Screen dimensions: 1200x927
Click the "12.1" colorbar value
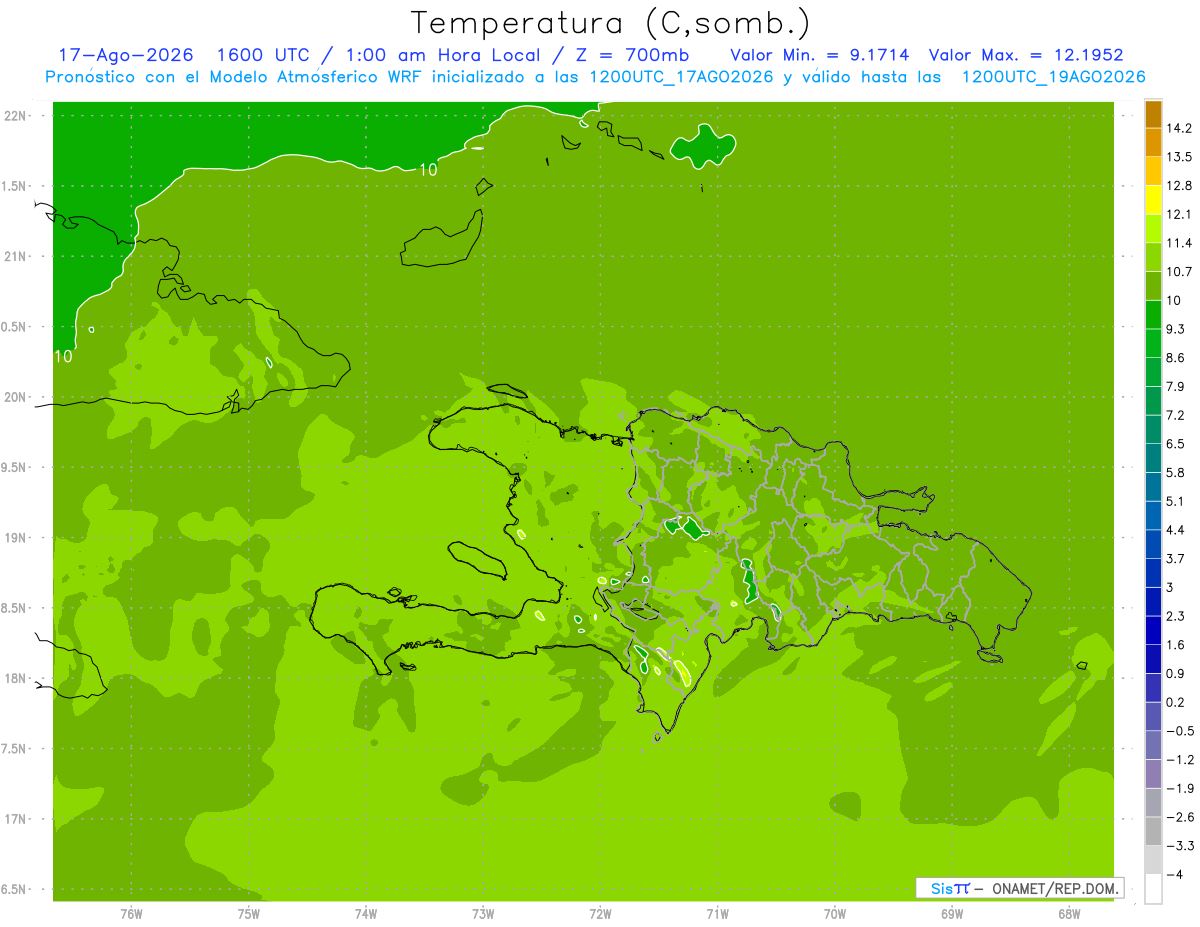[x=1180, y=214]
